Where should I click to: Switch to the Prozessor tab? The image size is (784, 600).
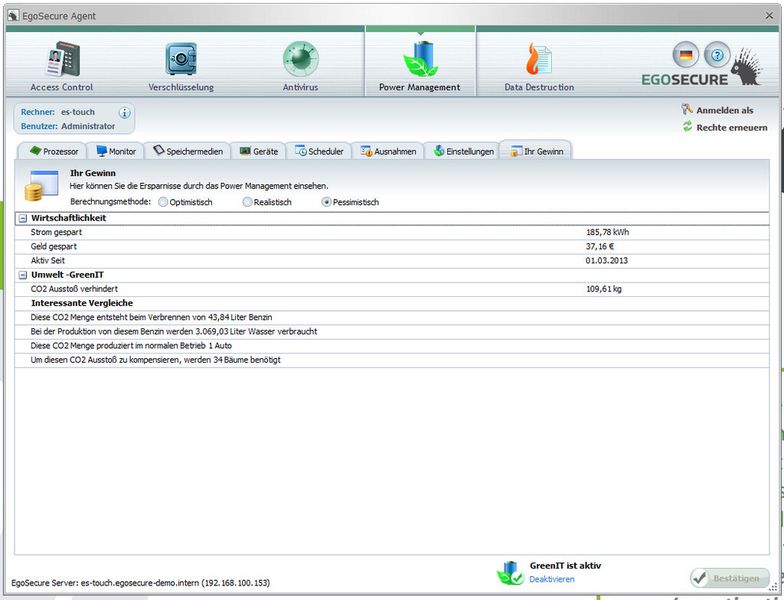[x=54, y=151]
